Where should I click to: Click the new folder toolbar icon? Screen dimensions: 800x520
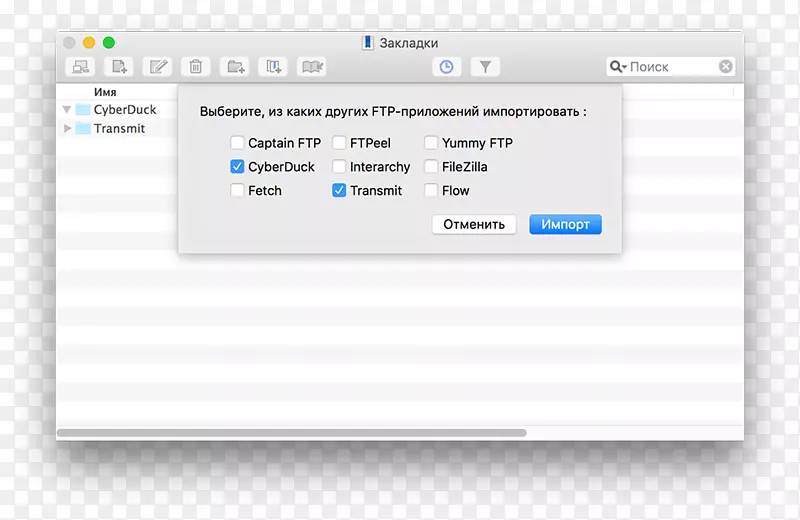(235, 67)
